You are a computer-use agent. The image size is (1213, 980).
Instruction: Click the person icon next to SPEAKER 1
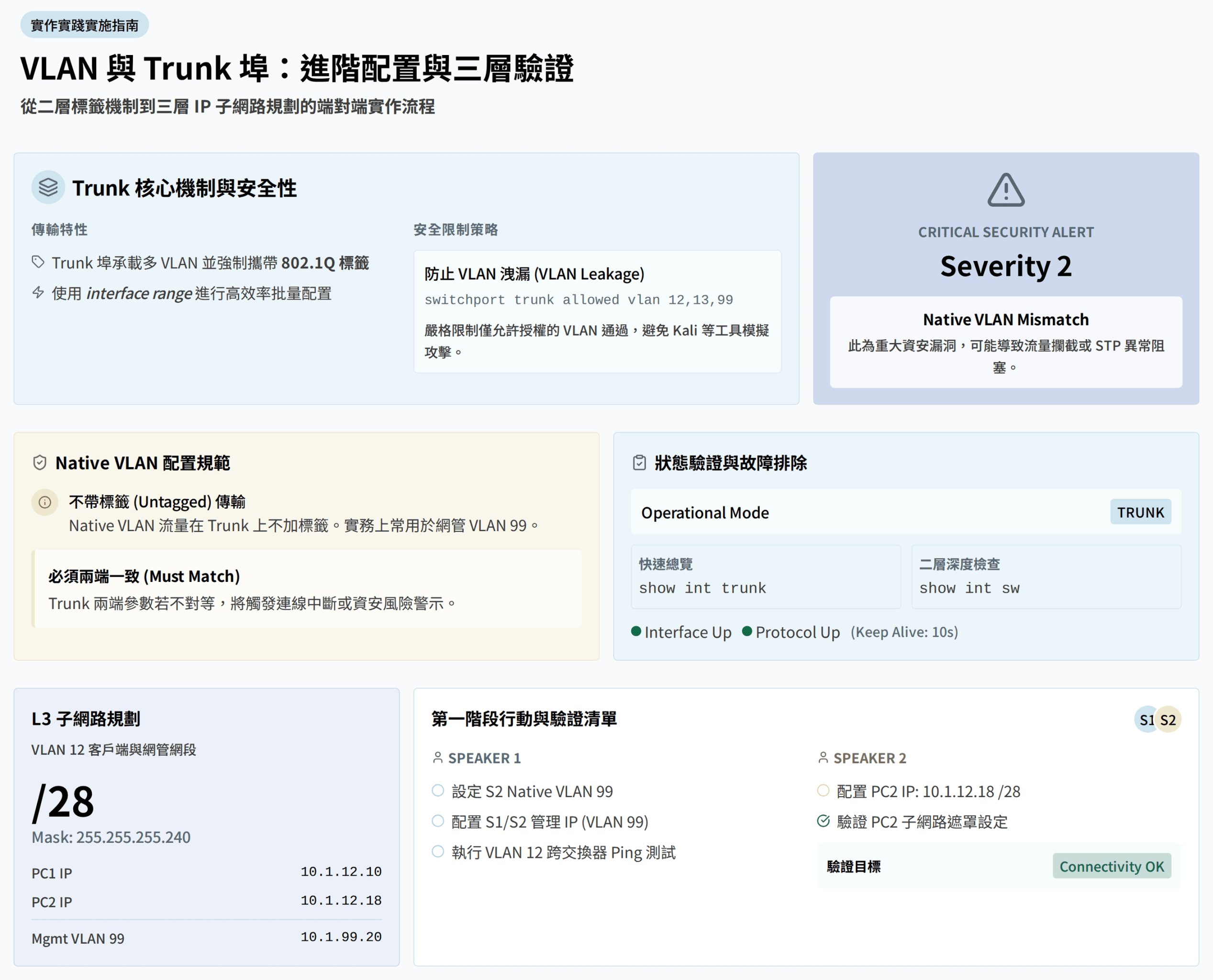click(437, 757)
